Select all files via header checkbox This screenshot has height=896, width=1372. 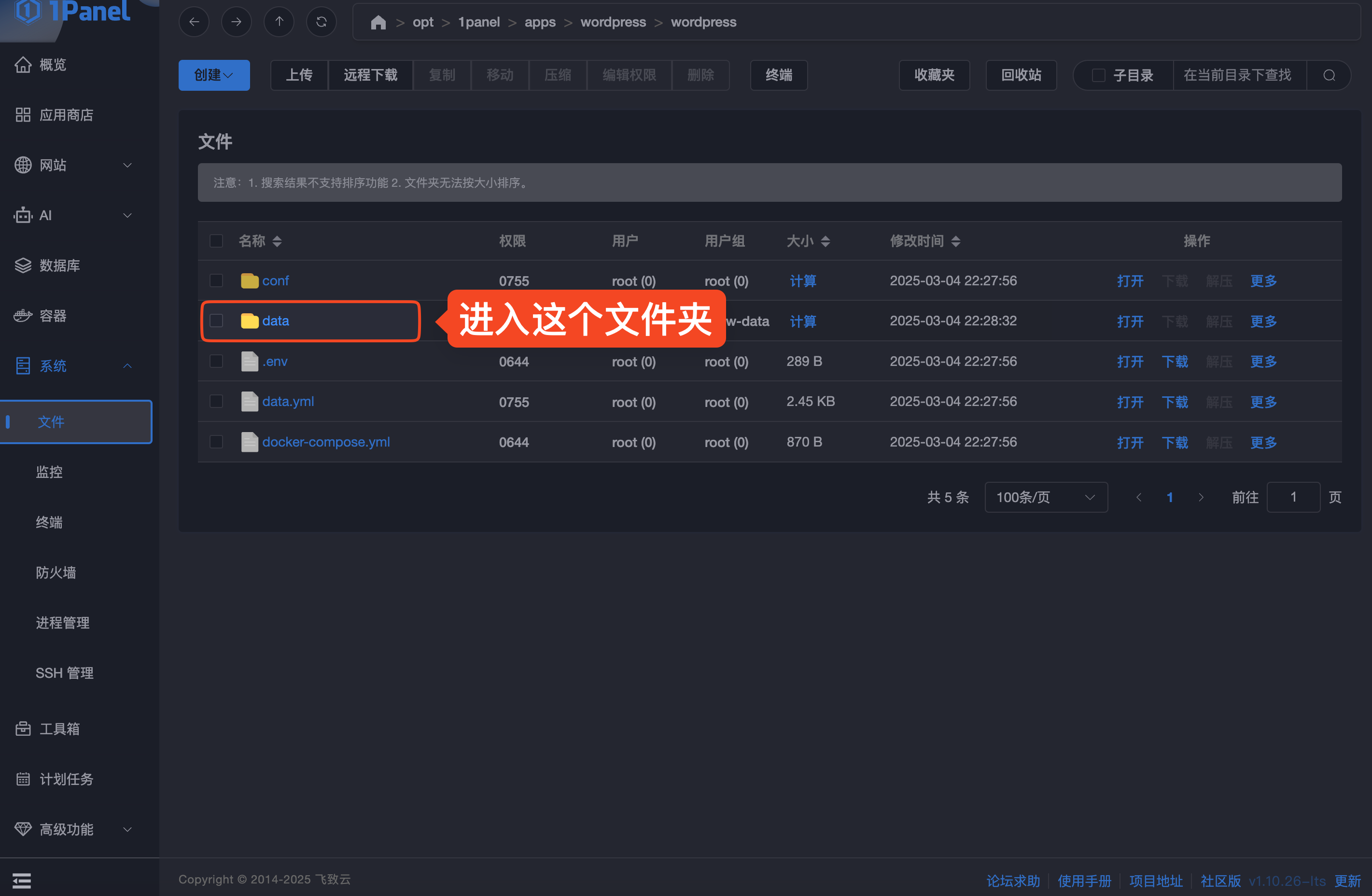click(216, 241)
